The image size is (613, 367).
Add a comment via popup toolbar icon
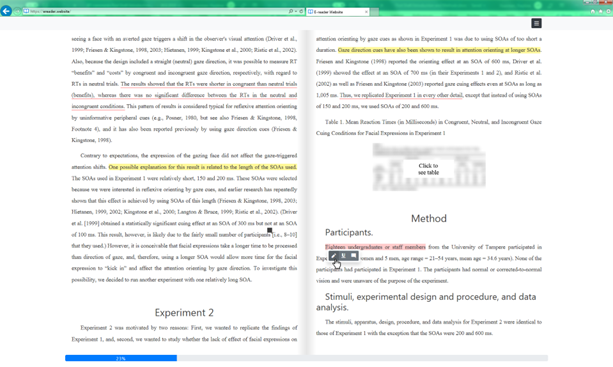pos(353,256)
